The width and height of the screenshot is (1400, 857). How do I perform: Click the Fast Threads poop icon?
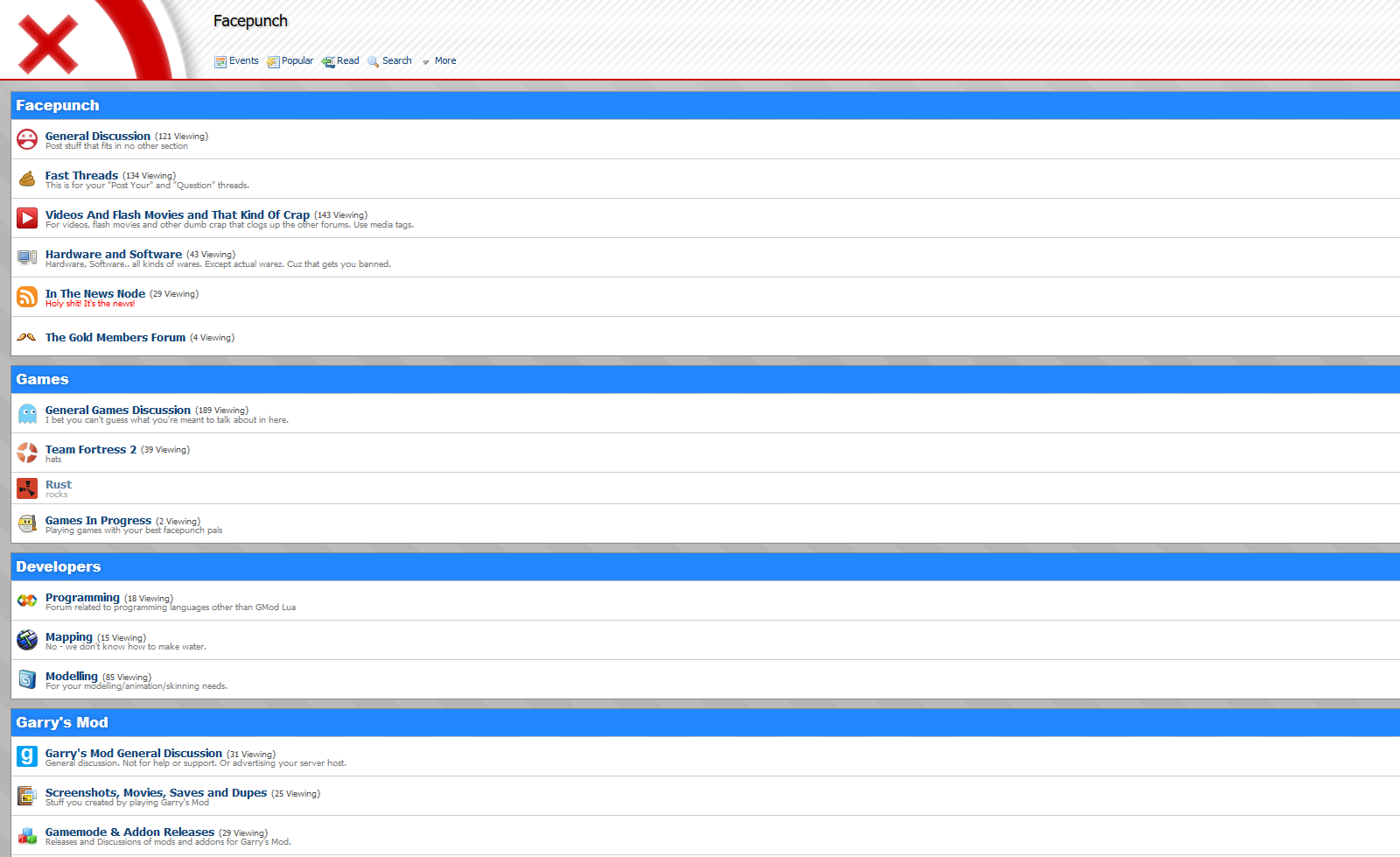point(27,179)
